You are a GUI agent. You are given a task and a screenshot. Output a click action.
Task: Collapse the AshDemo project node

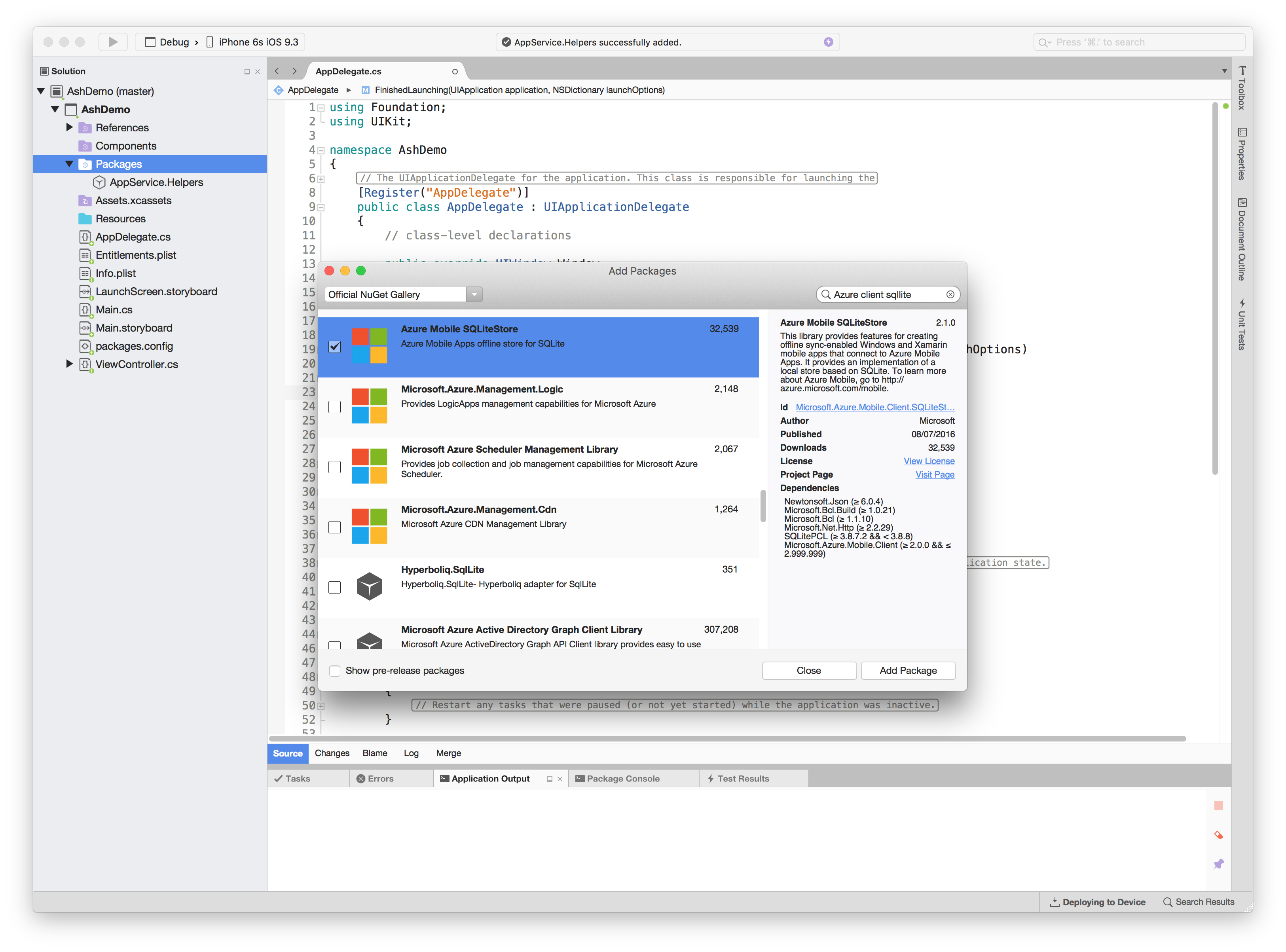[55, 110]
